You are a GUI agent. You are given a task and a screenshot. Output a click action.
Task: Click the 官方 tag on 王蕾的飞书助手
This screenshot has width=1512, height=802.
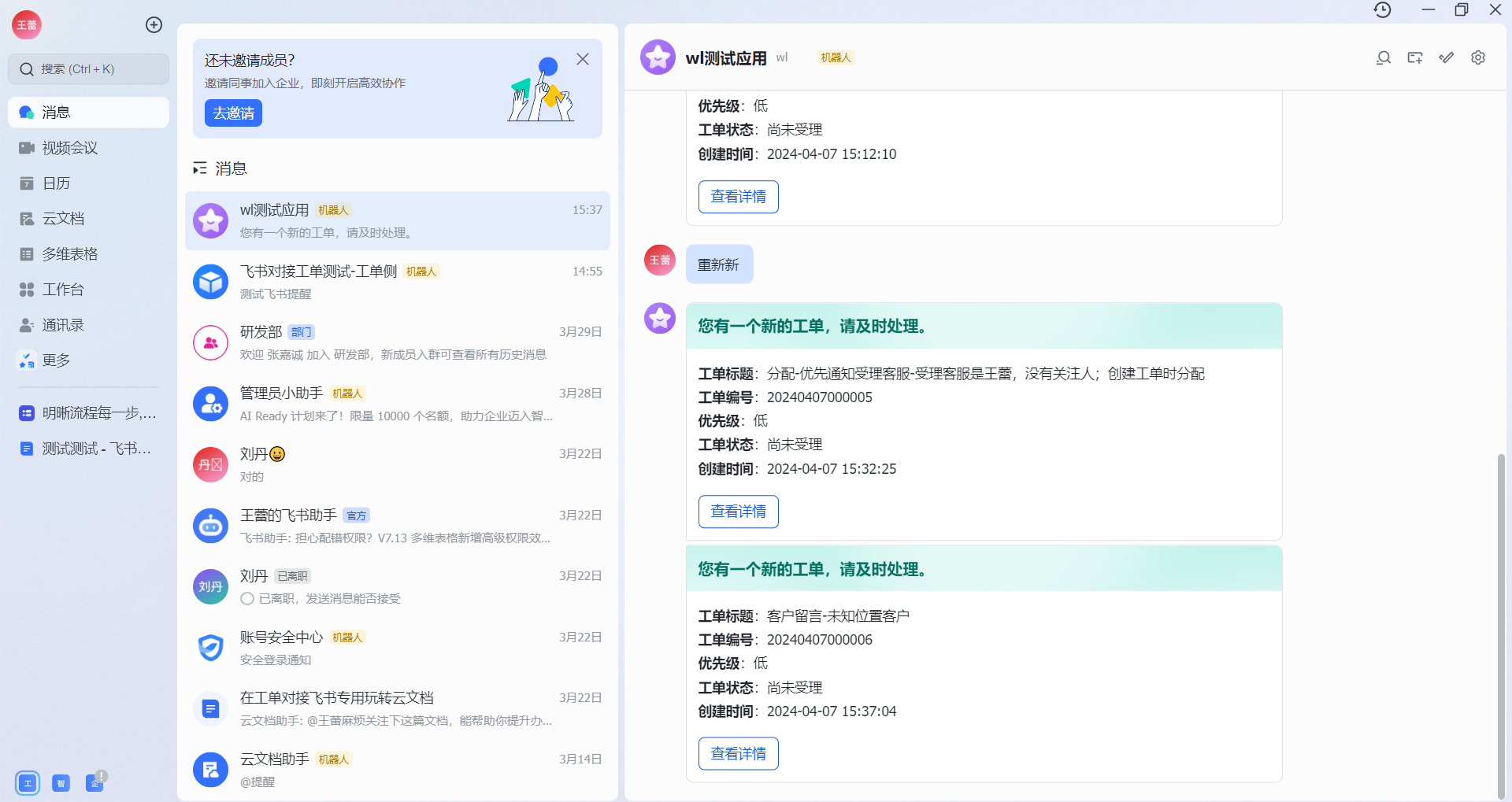coord(357,516)
